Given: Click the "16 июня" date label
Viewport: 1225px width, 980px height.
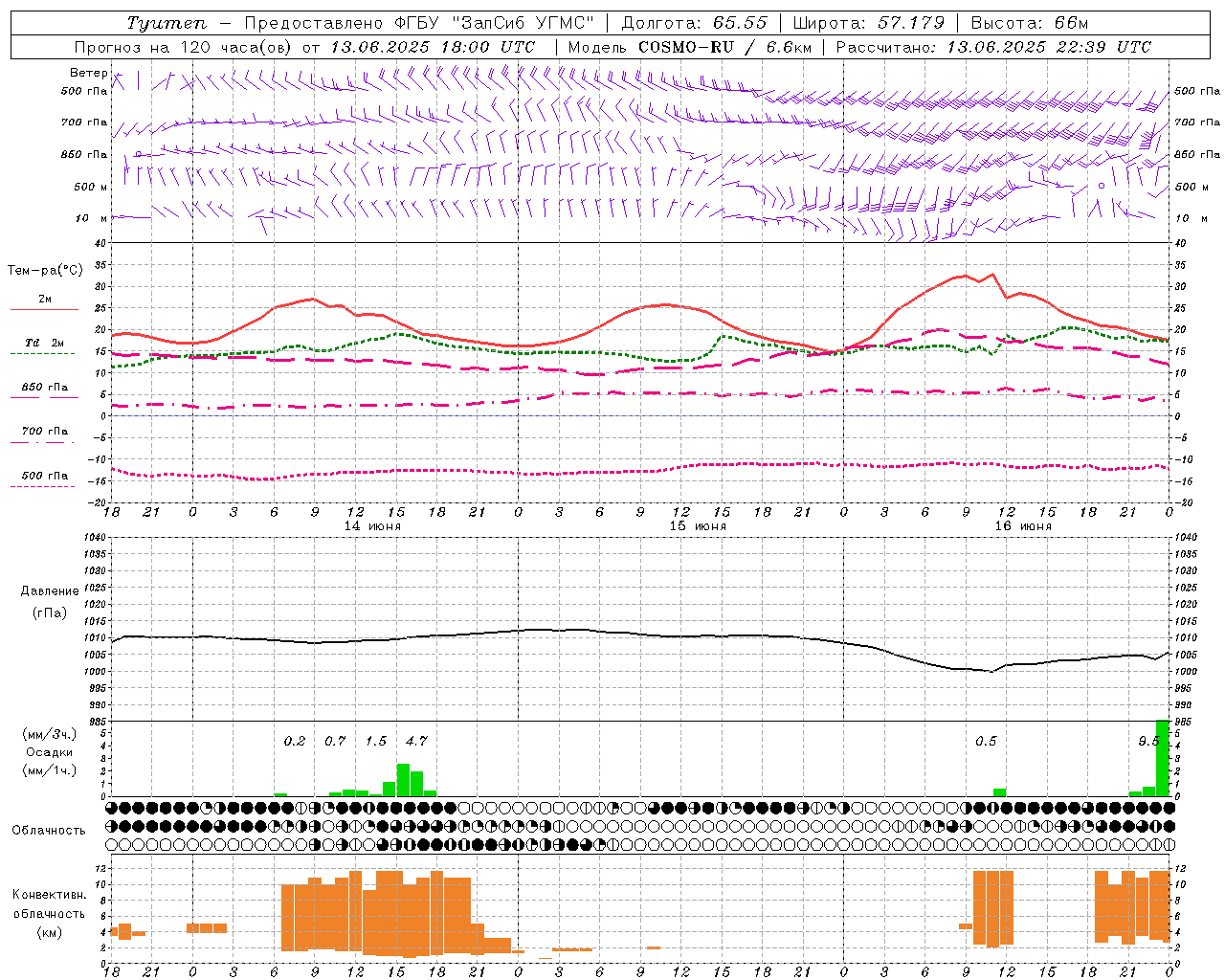Looking at the screenshot, I should pyautogui.click(x=1022, y=526).
